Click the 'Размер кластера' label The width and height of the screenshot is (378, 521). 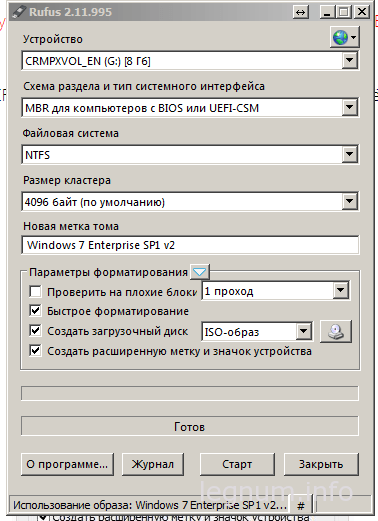[67, 180]
